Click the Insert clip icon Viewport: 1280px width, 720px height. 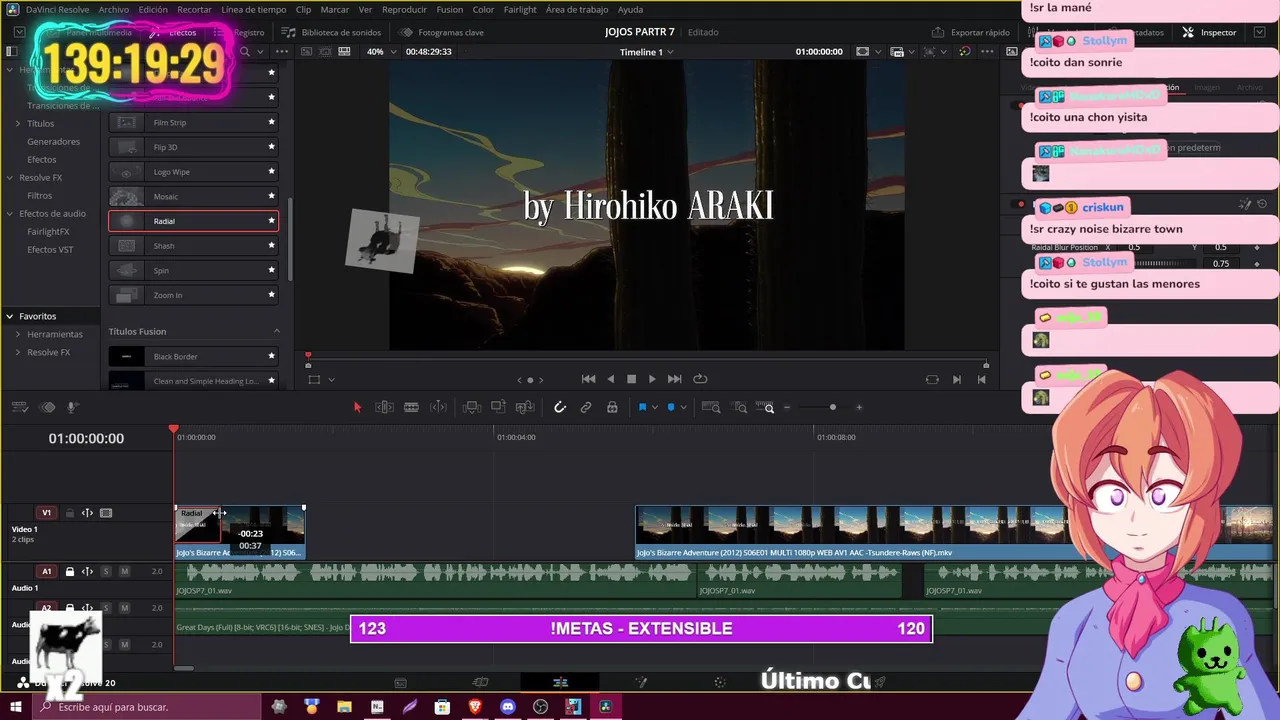(472, 407)
